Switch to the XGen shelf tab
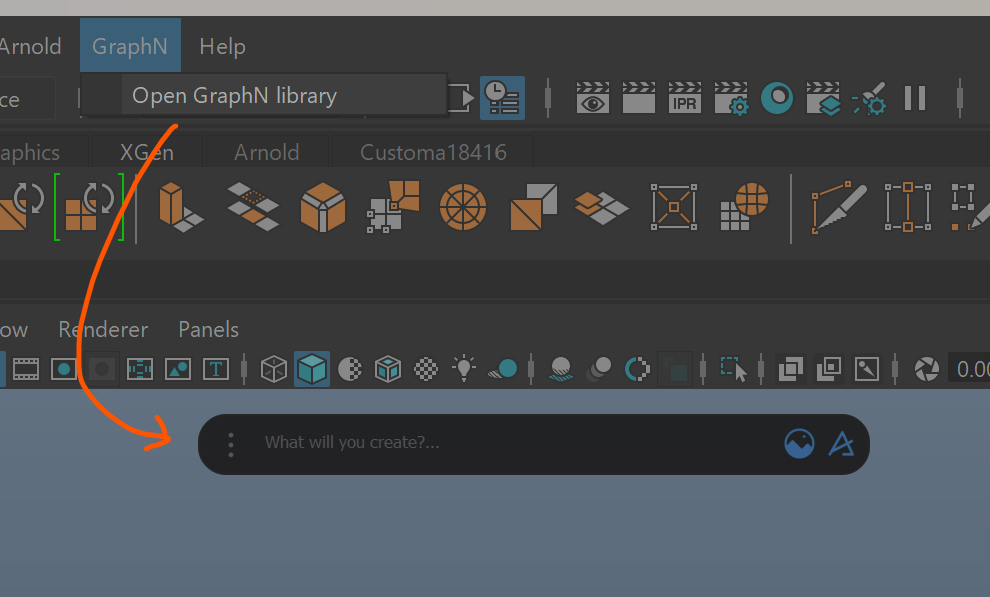Screen dimensions: 990x597 point(146,152)
